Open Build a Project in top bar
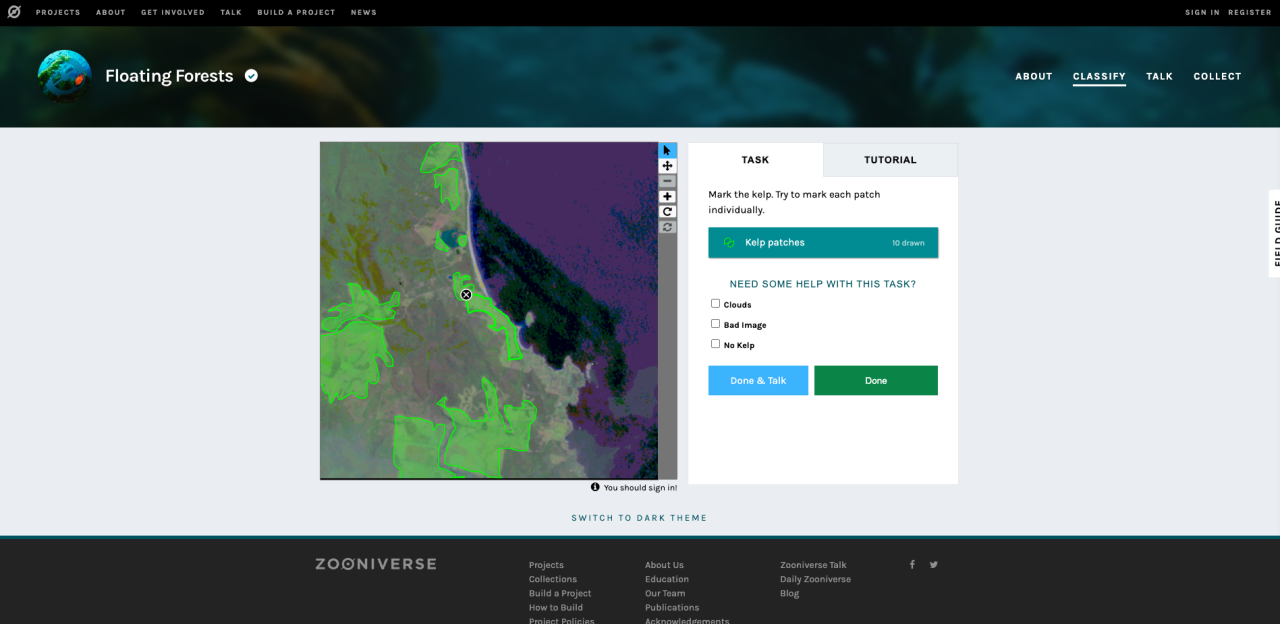1280x624 pixels. [296, 13]
